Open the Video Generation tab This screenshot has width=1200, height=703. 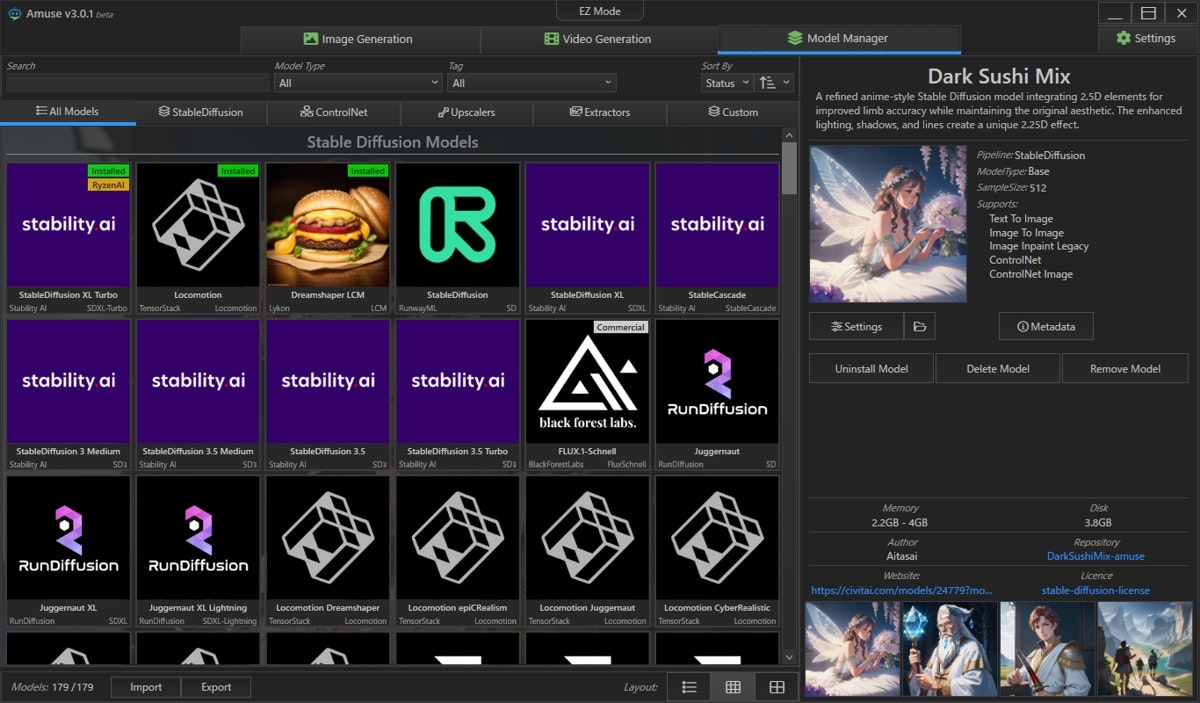coord(598,39)
